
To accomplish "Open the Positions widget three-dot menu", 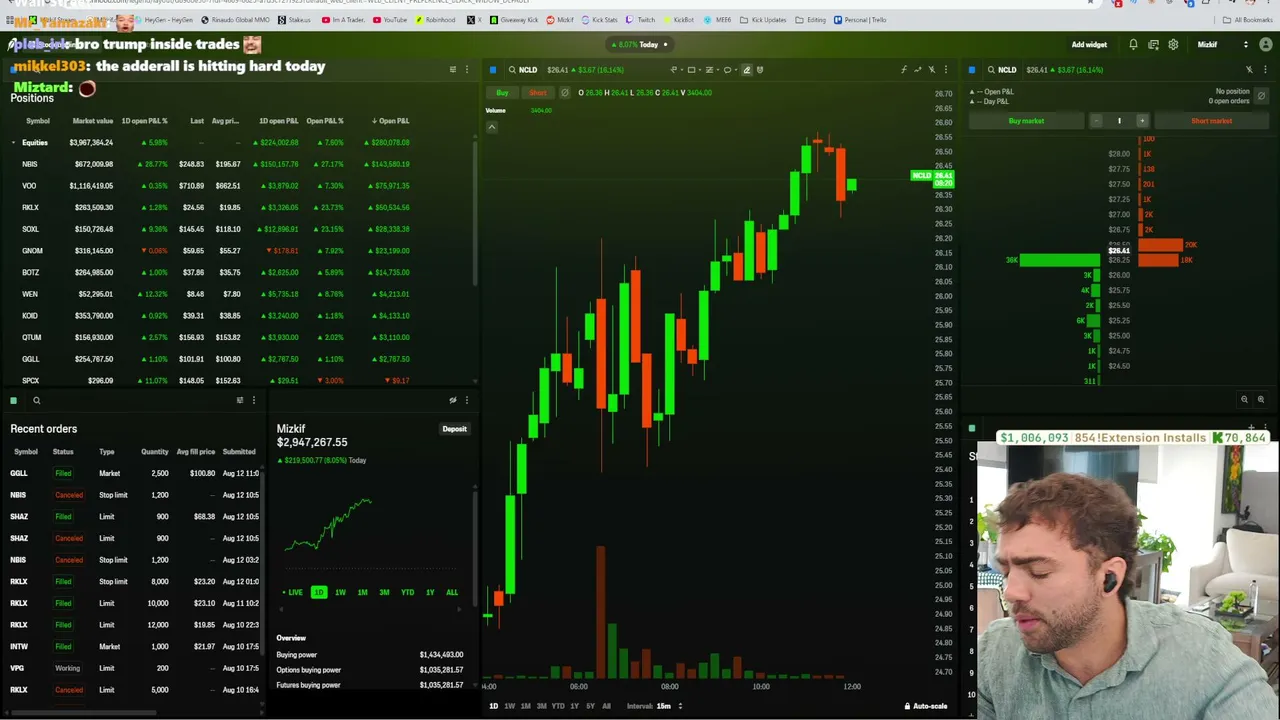I will pos(466,70).
